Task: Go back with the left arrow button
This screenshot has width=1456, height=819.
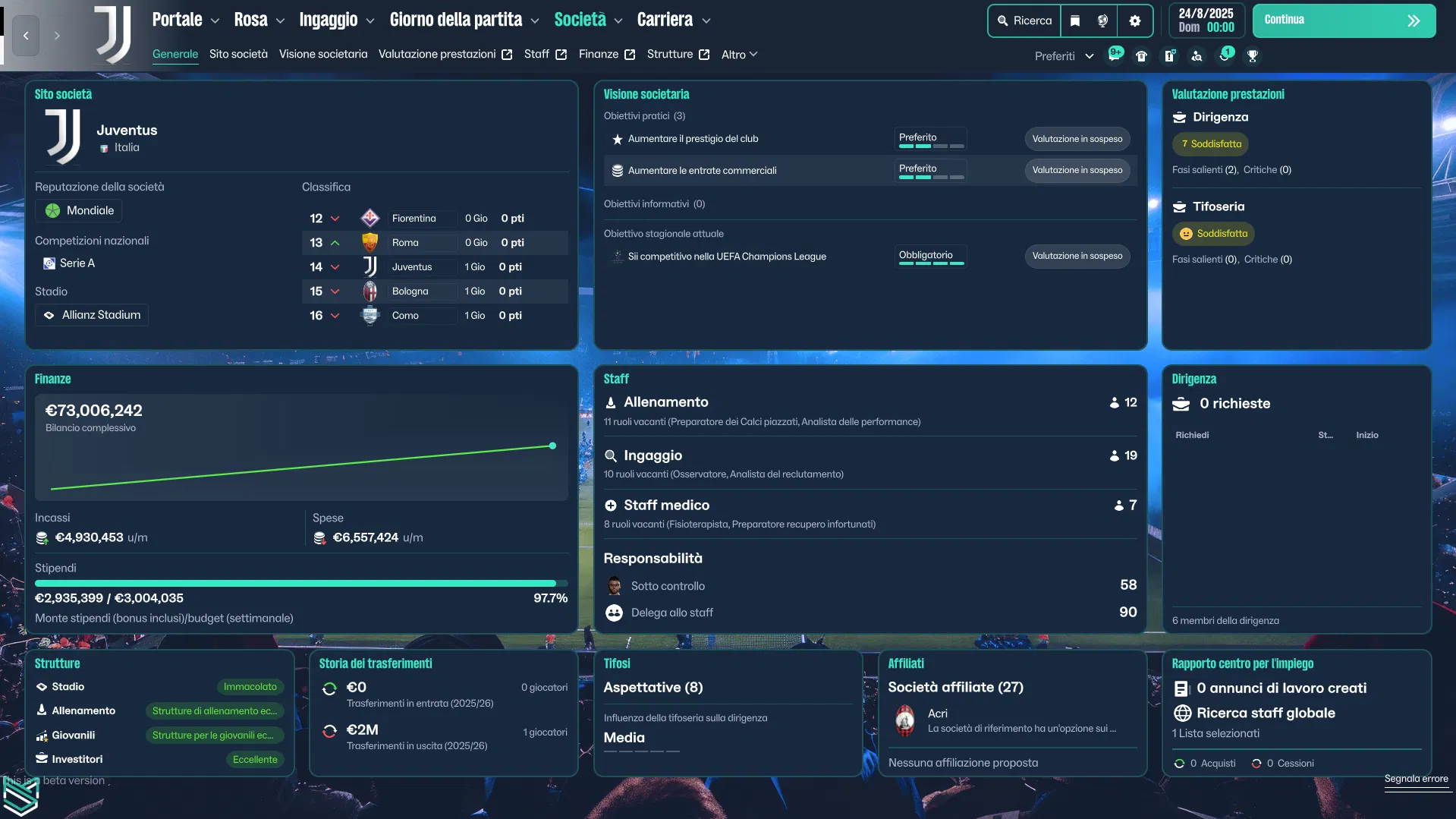Action: pyautogui.click(x=26, y=35)
